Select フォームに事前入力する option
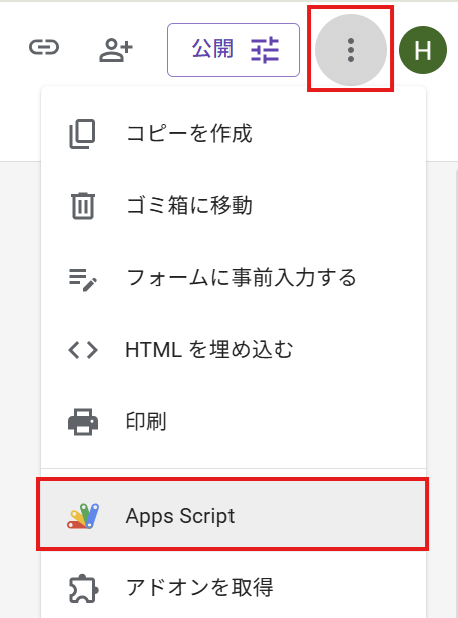Image resolution: width=458 pixels, height=618 pixels. click(233, 277)
